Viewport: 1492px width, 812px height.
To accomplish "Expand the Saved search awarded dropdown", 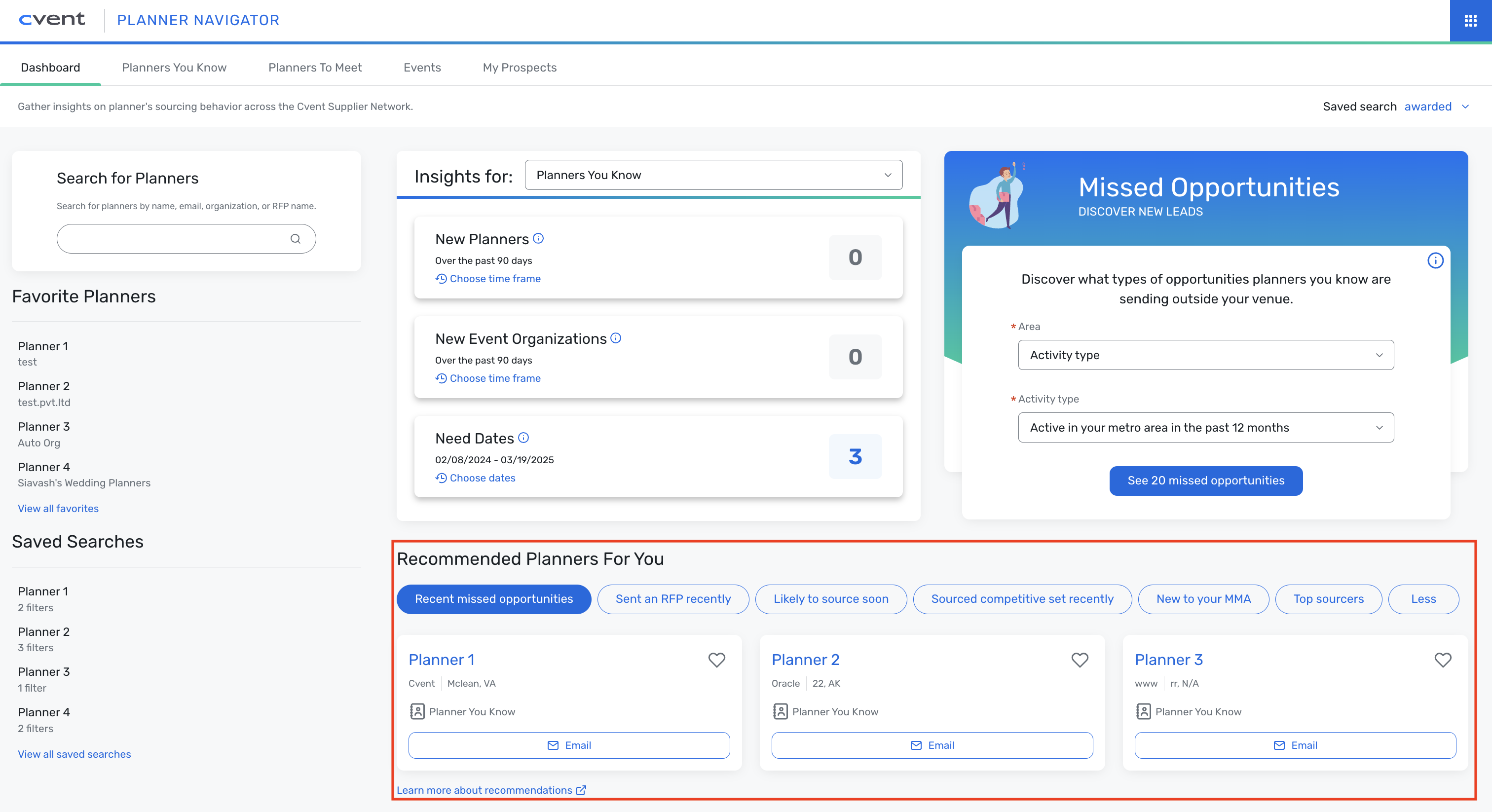I will click(1437, 107).
